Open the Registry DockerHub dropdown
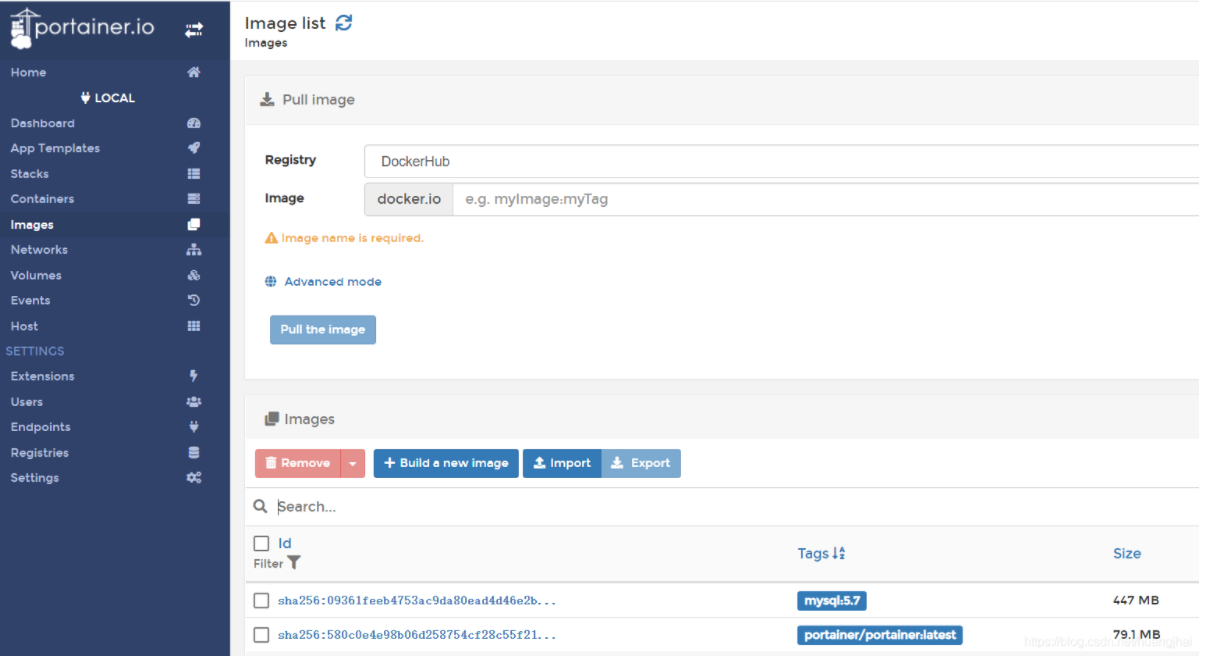The image size is (1208, 658). click(x=781, y=161)
